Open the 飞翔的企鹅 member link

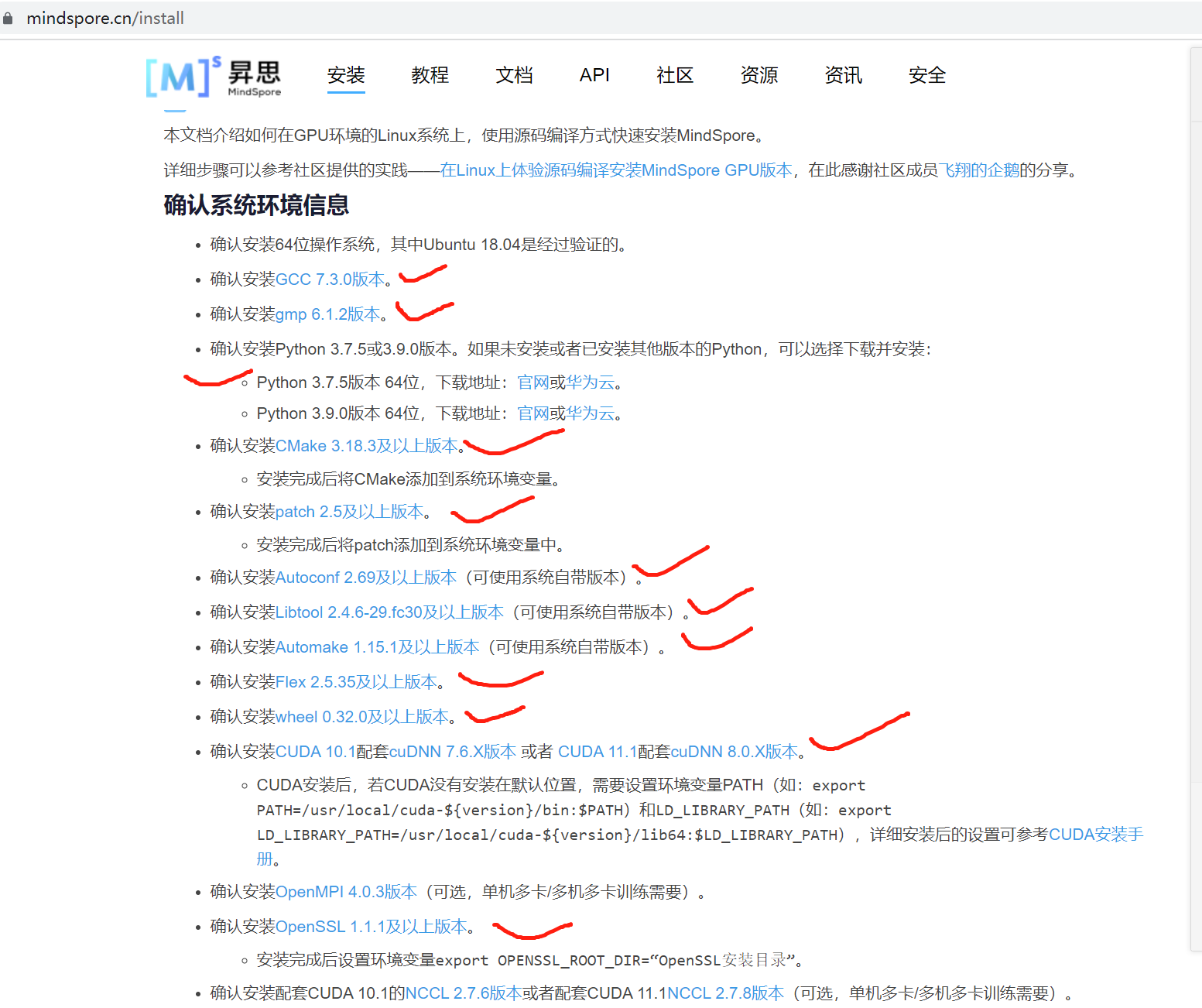979,170
